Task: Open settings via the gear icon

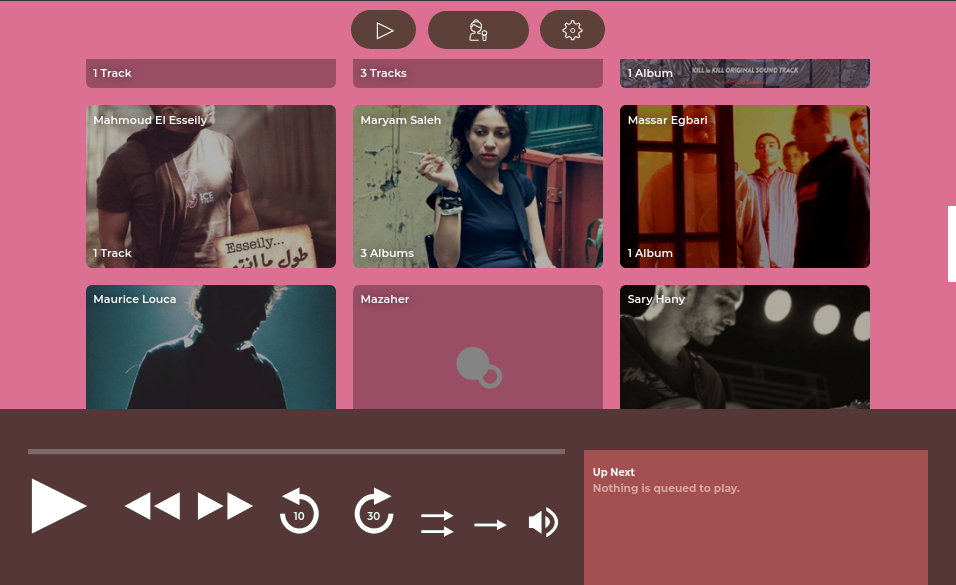Action: [572, 29]
